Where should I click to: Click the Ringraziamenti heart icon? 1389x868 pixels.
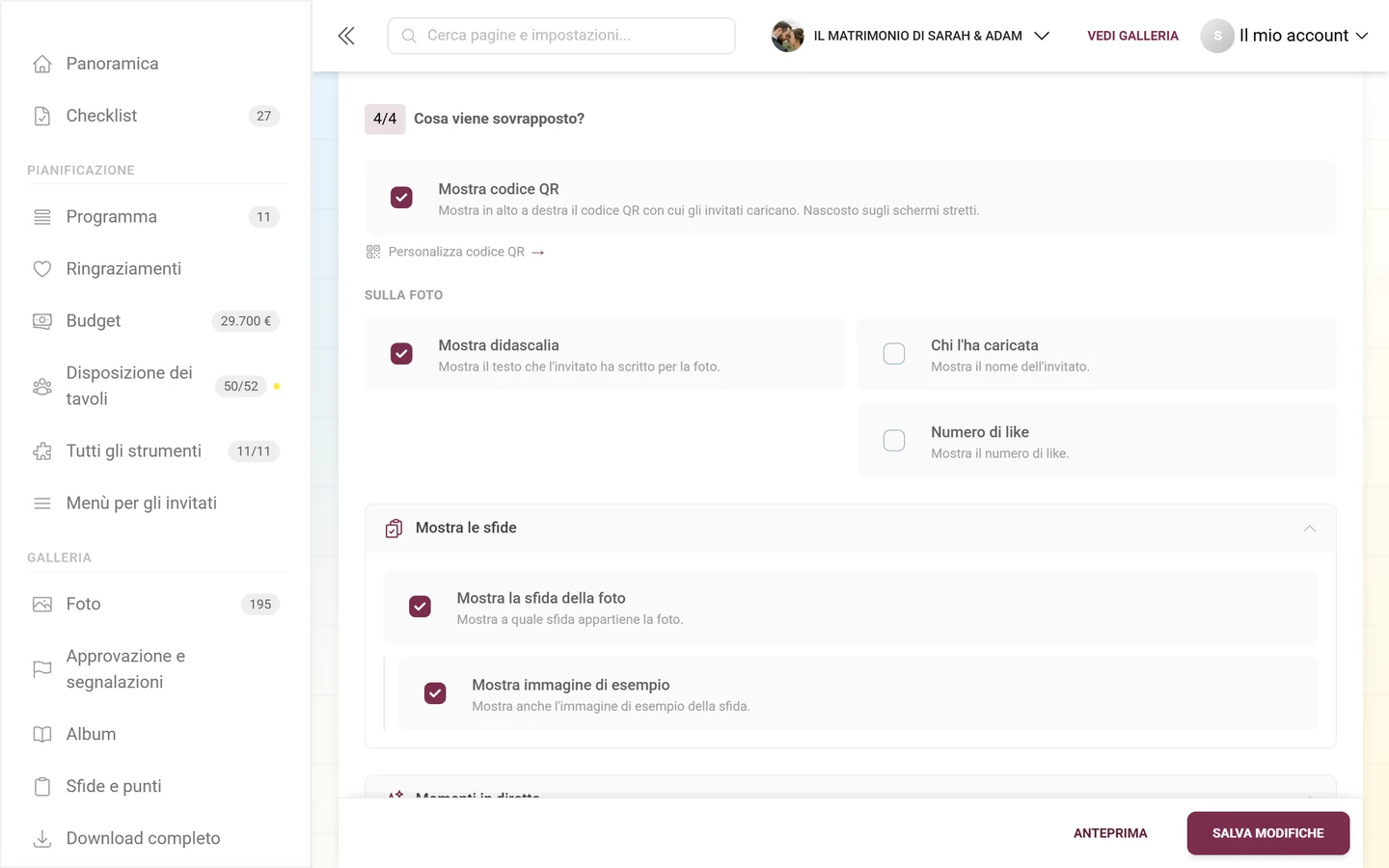pos(42,269)
